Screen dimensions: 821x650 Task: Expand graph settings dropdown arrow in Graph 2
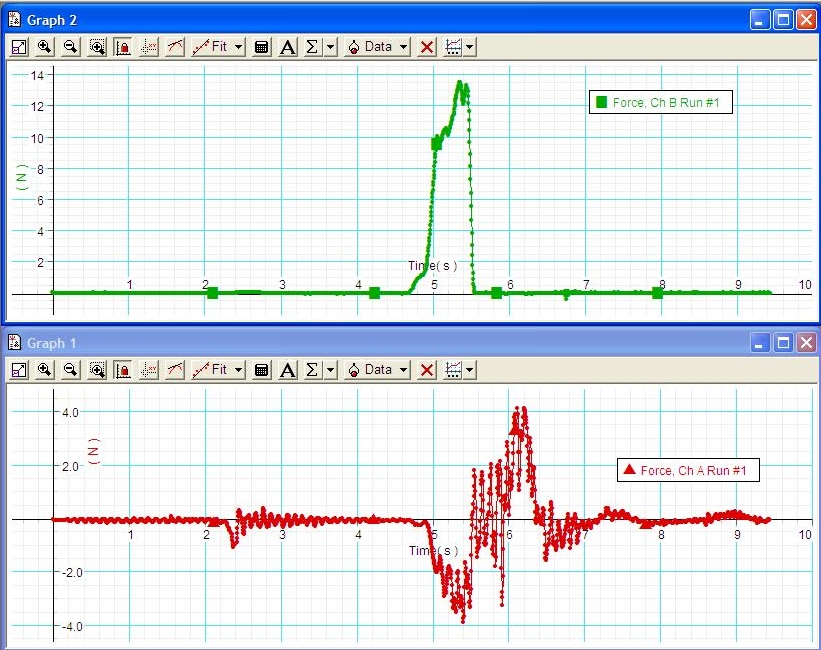[469, 47]
